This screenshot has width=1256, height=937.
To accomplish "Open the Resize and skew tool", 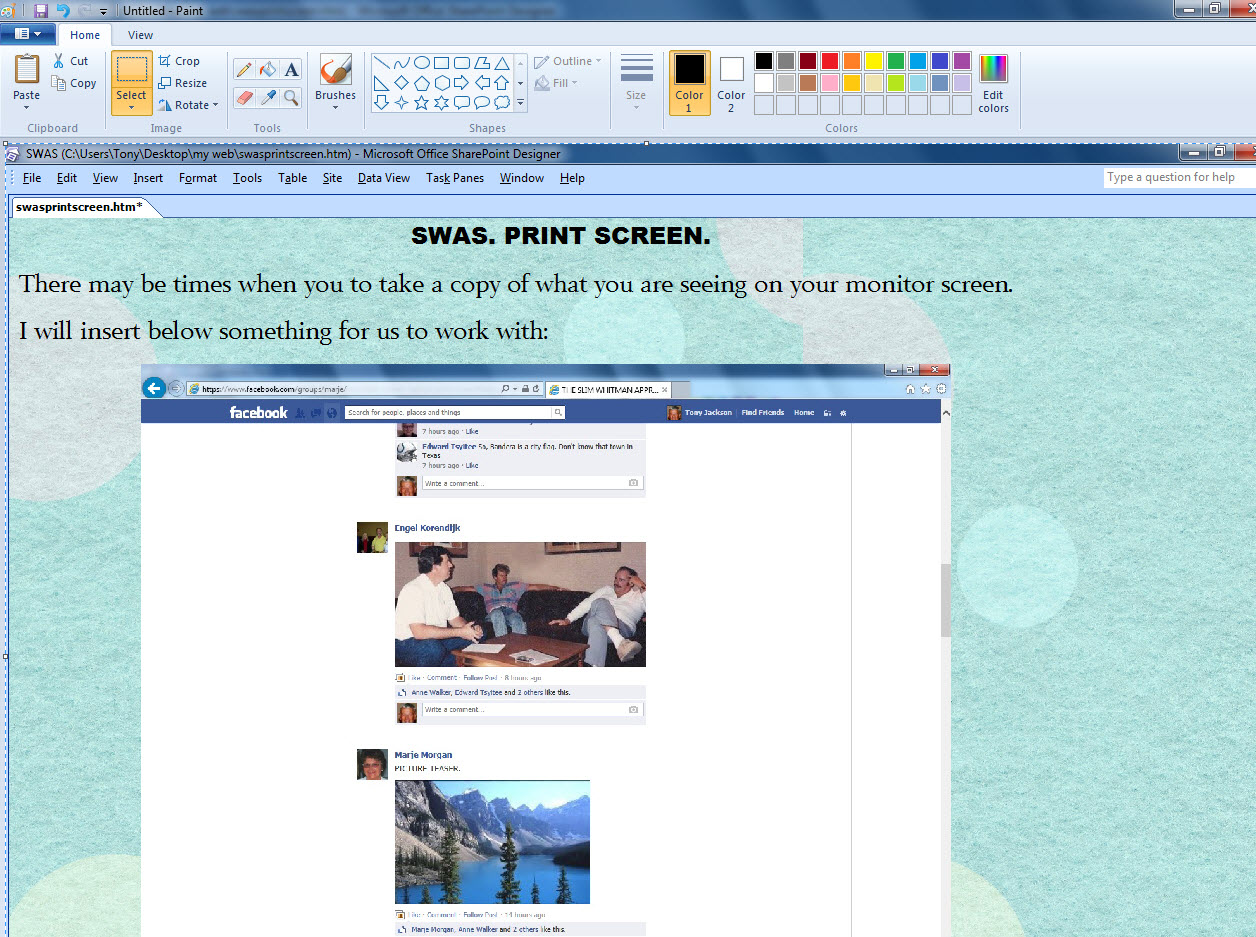I will click(x=182, y=83).
